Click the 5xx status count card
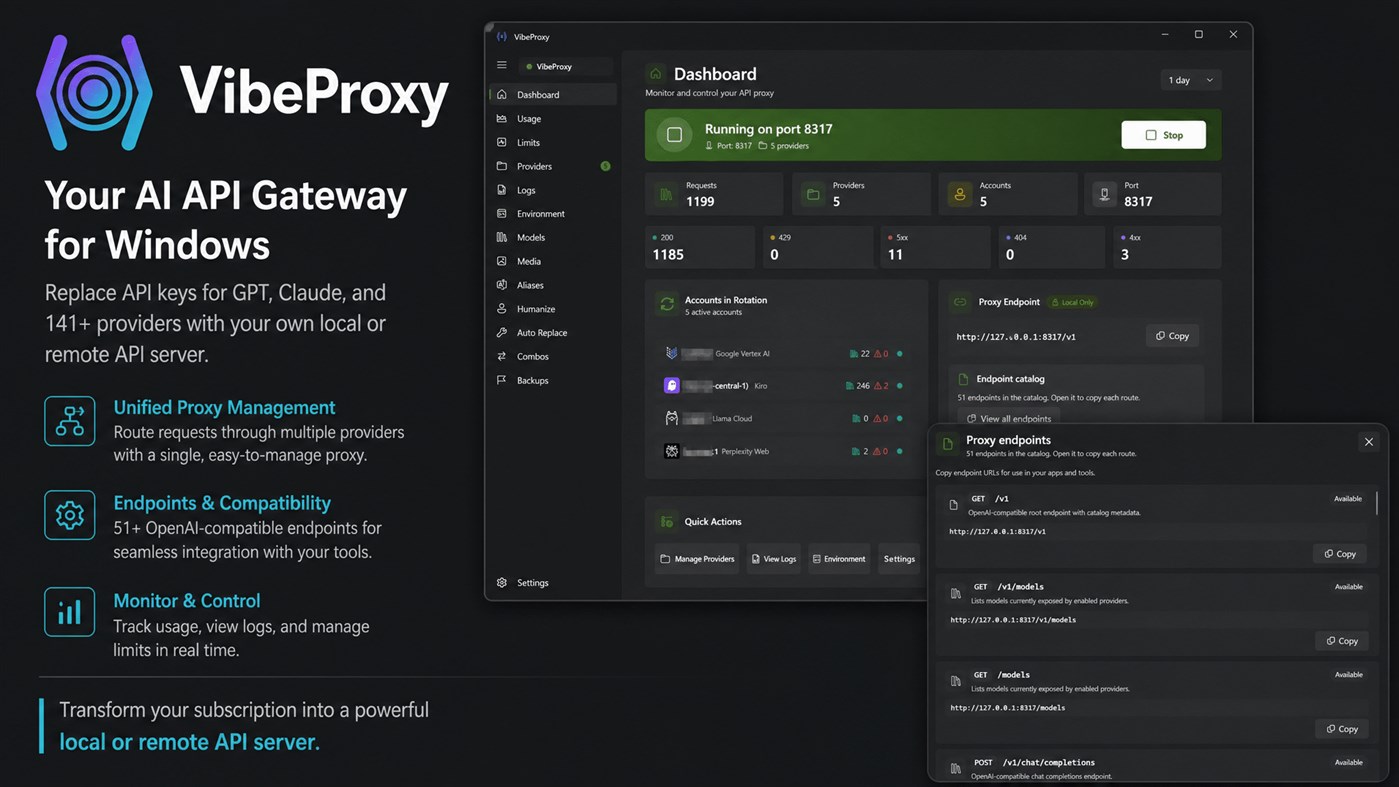This screenshot has width=1399, height=787. [x=935, y=247]
